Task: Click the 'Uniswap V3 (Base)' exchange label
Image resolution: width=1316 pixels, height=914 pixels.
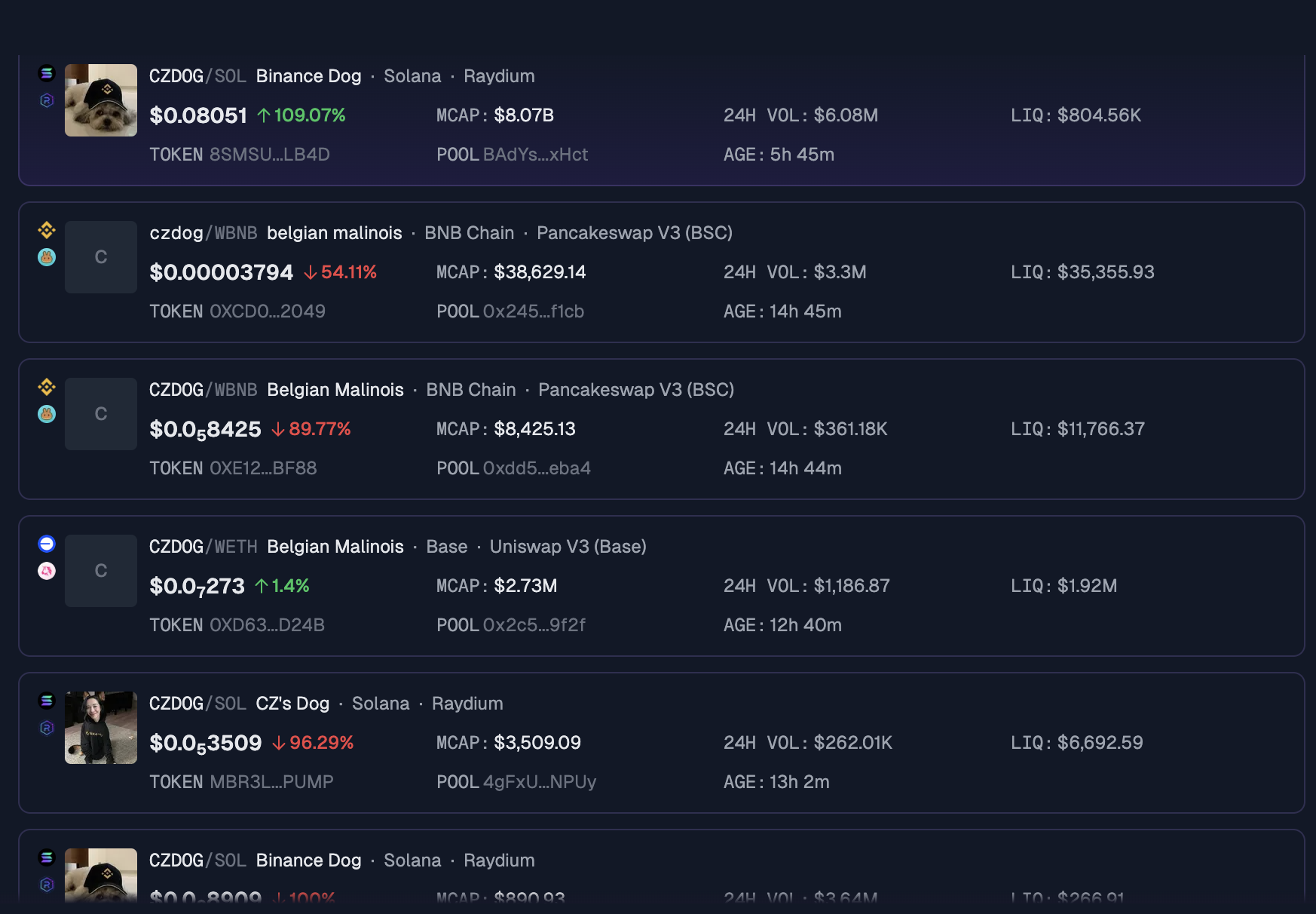Action: [x=568, y=547]
